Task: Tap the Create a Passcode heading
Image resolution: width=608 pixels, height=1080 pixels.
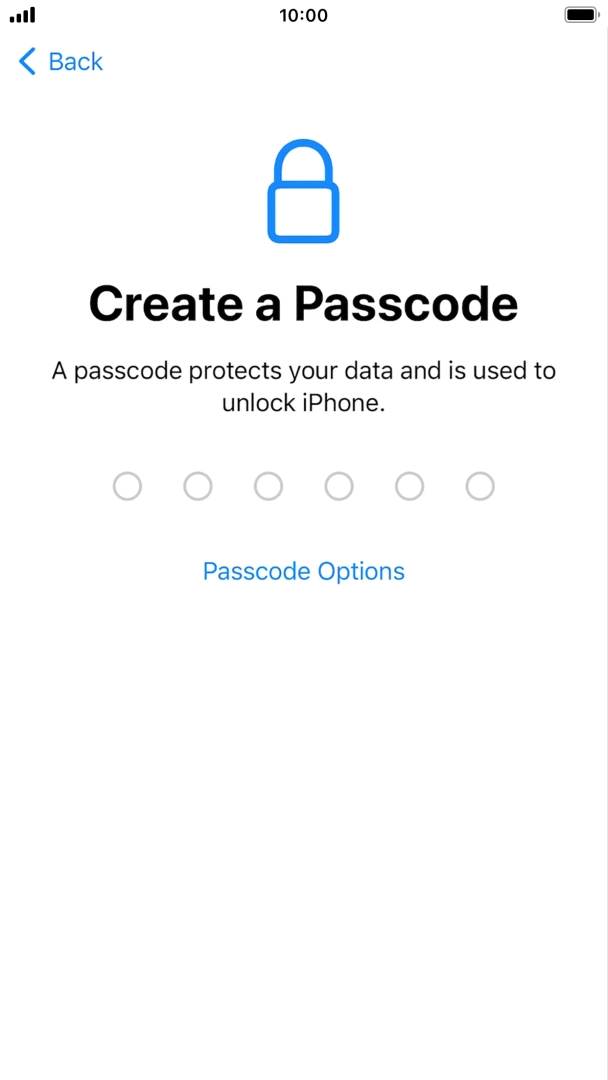Action: [303, 303]
